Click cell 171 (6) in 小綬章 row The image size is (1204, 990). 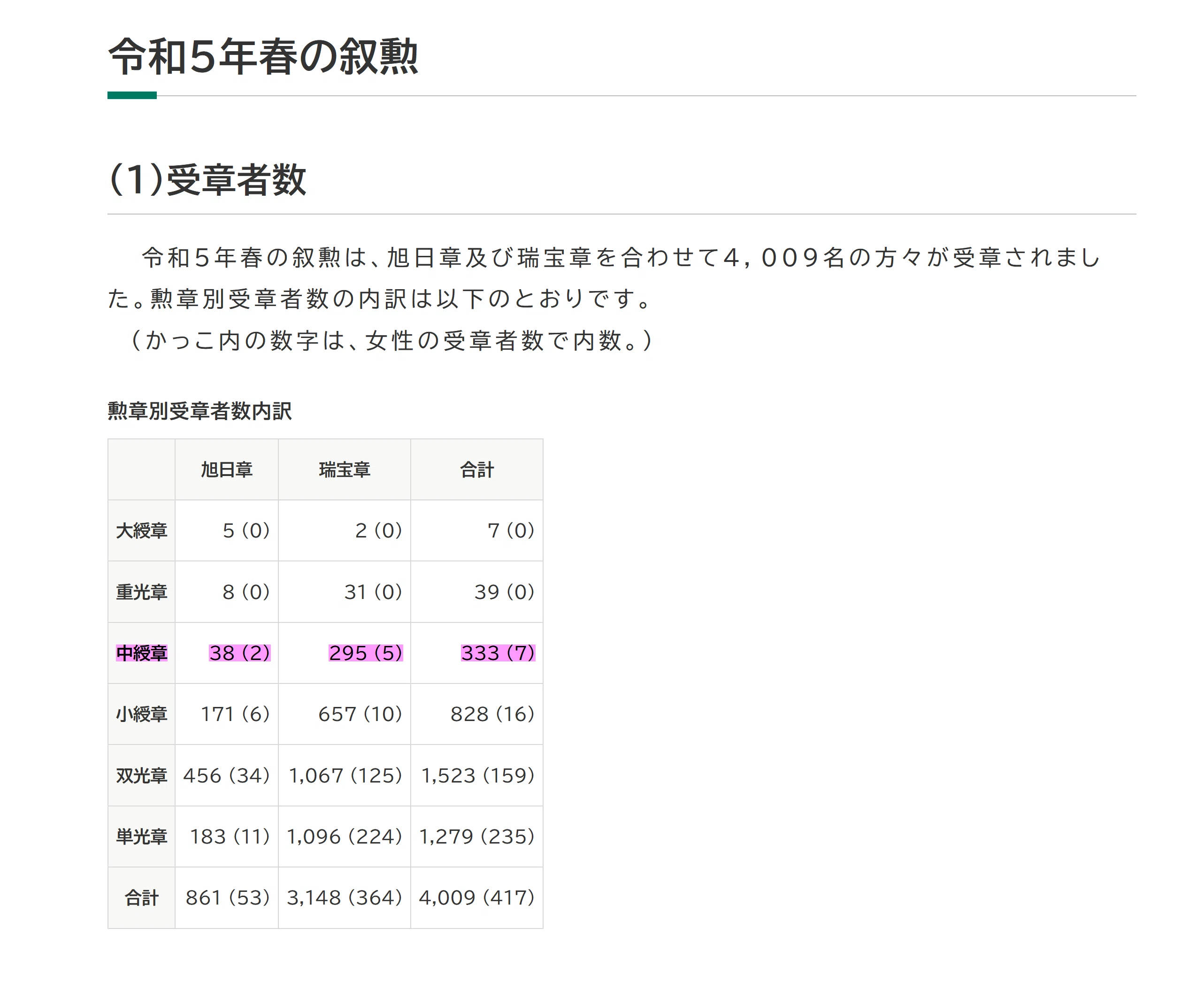pyautogui.click(x=226, y=714)
